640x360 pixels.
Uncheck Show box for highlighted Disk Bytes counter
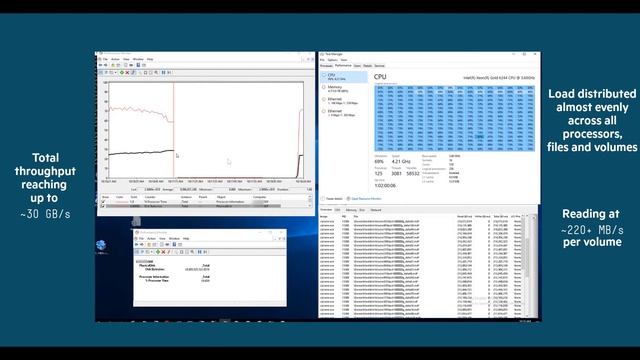pyautogui.click(x=103, y=206)
